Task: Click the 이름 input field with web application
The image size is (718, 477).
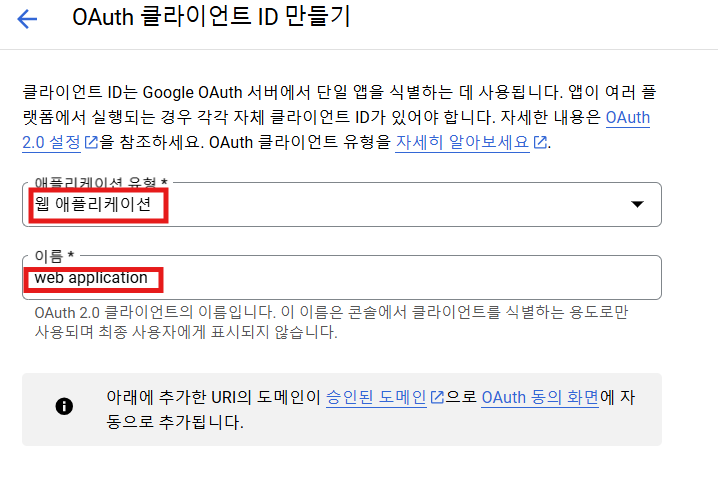Action: 342,278
